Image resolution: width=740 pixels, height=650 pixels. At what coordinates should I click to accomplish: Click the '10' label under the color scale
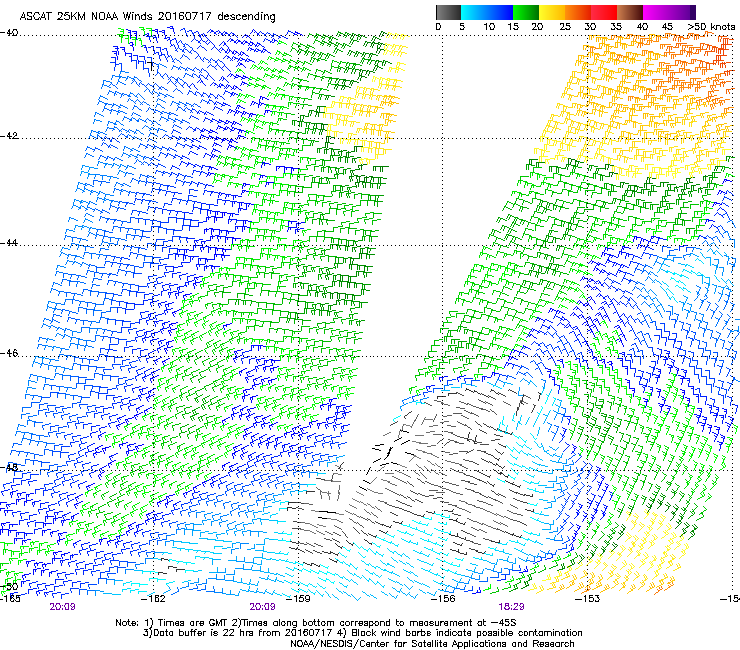click(x=489, y=27)
